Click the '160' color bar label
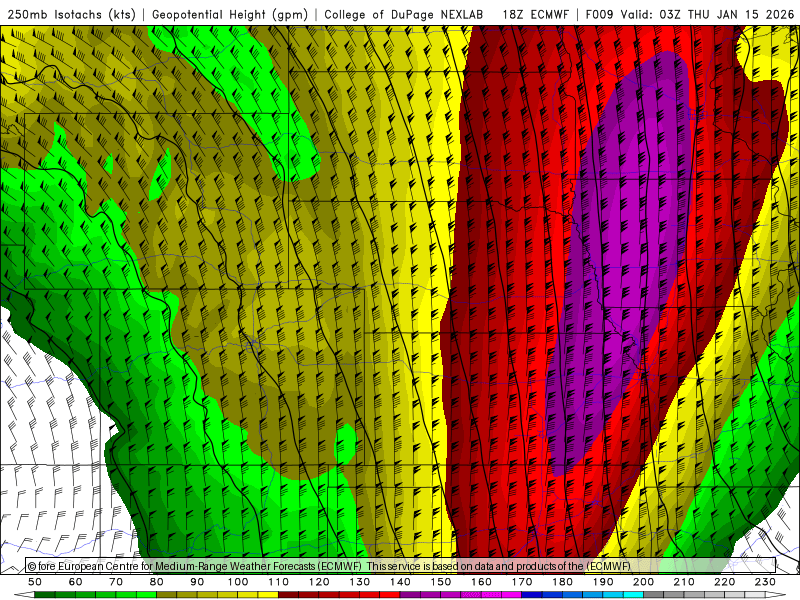 click(481, 582)
